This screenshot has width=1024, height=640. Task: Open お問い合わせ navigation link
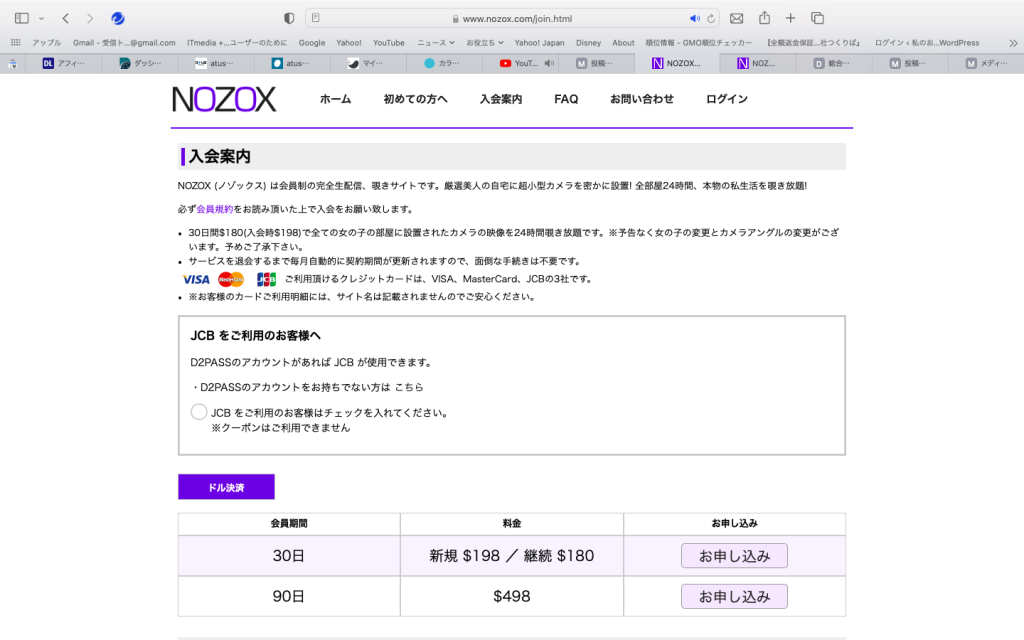tap(642, 99)
